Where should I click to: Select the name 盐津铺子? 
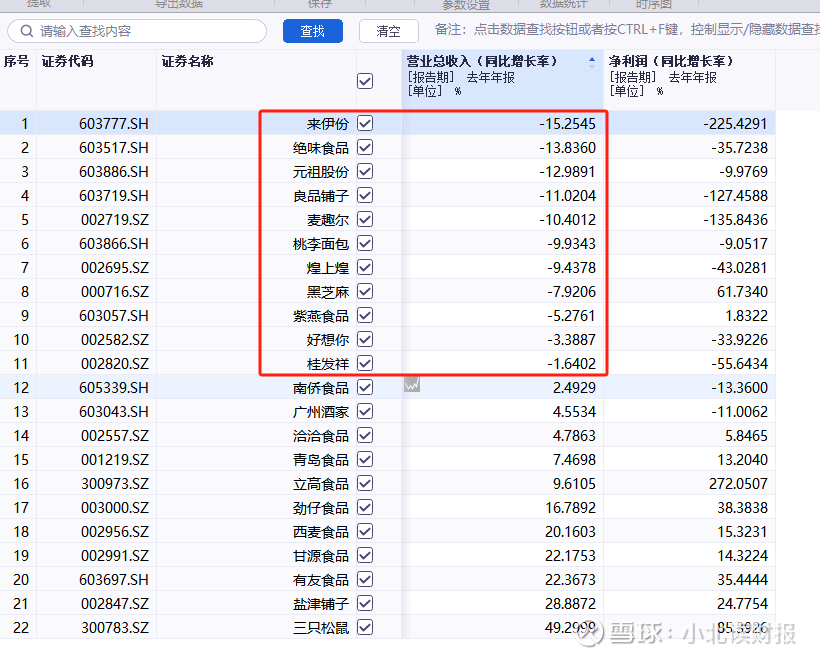(321, 604)
